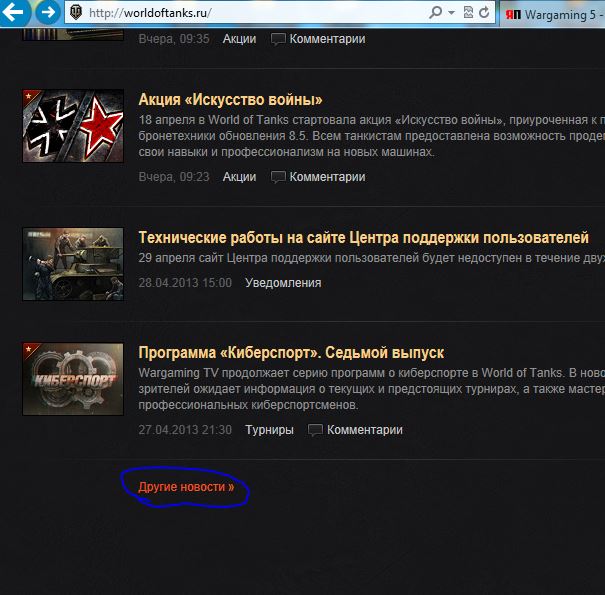Click comment bubble icon beside Турниры
Image resolution: width=605 pixels, height=595 pixels.
coord(315,430)
